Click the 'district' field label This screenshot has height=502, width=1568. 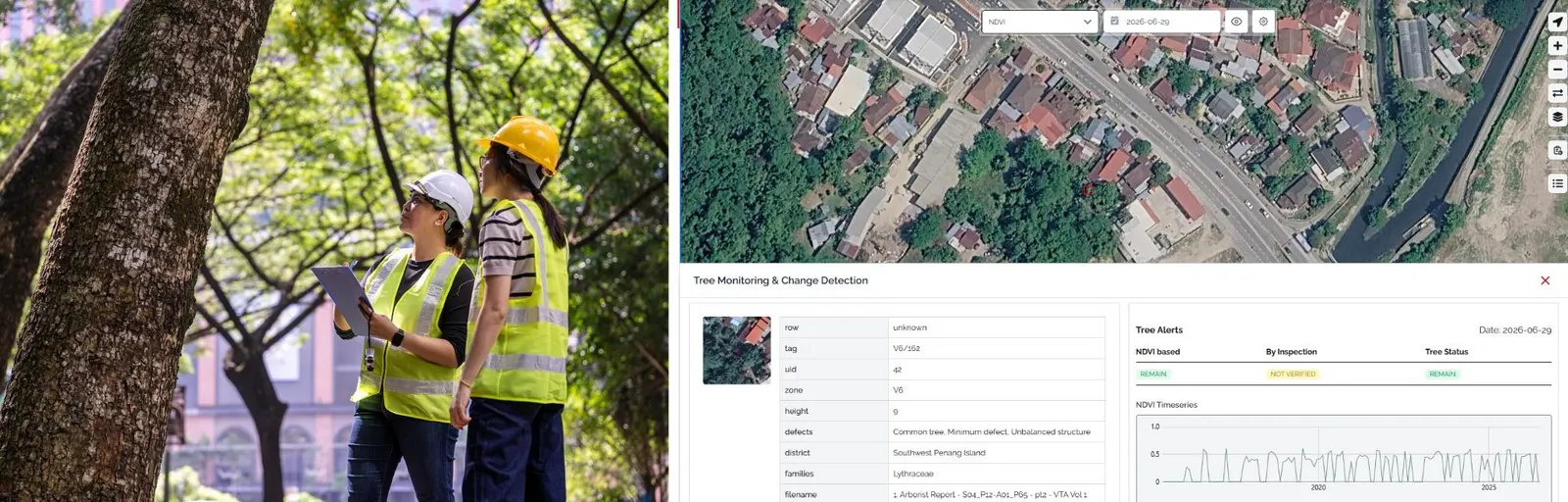pyautogui.click(x=798, y=453)
